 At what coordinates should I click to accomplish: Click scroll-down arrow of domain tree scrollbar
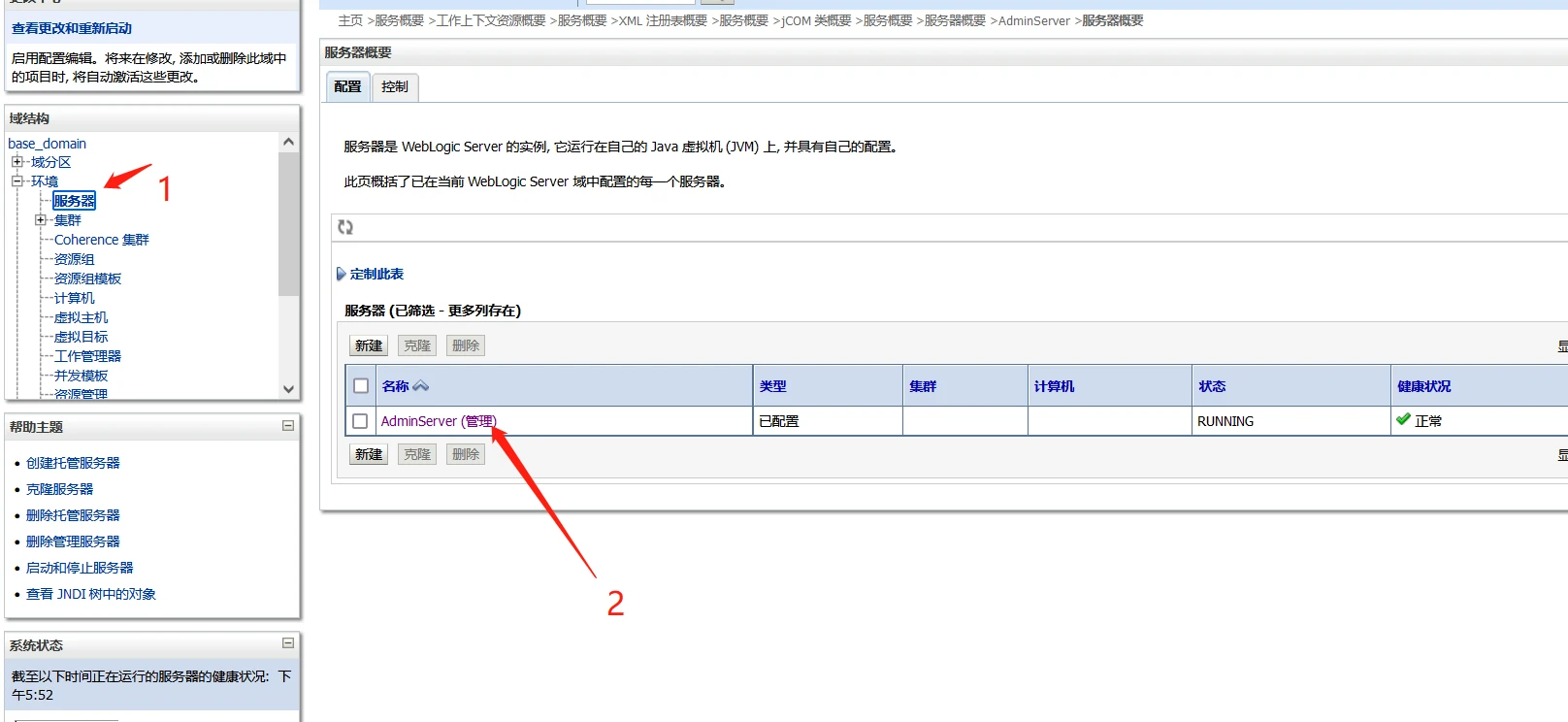[x=288, y=388]
